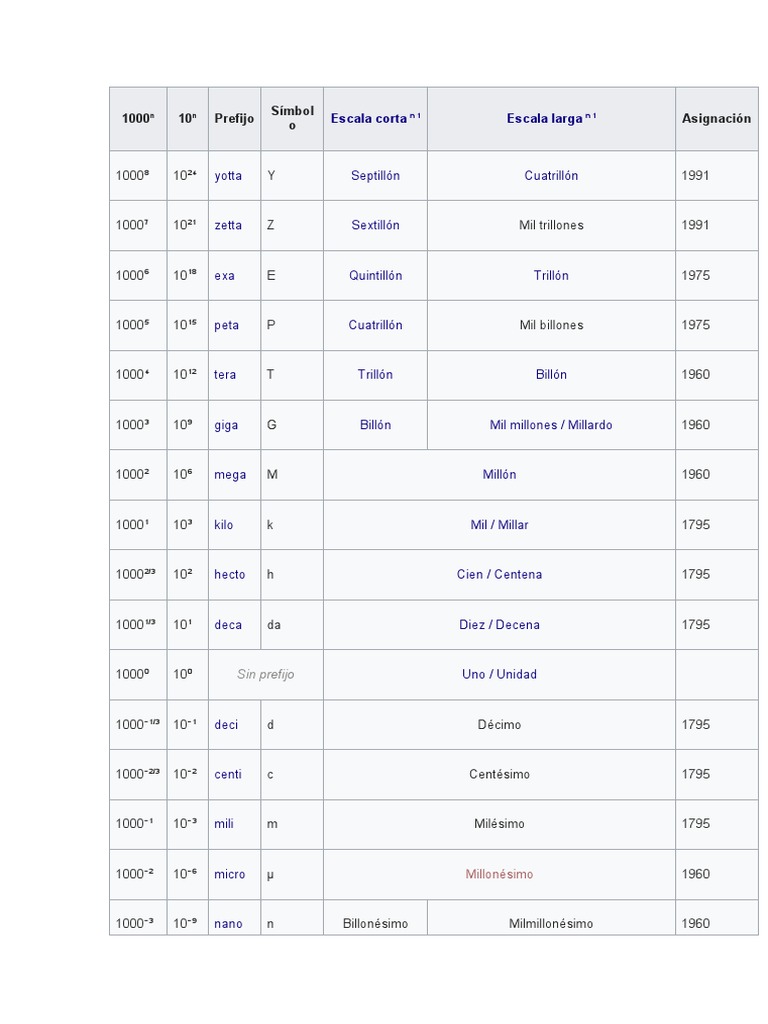Click the zetta prefix link
Viewport: 768px width, 1024px height.
click(x=228, y=225)
